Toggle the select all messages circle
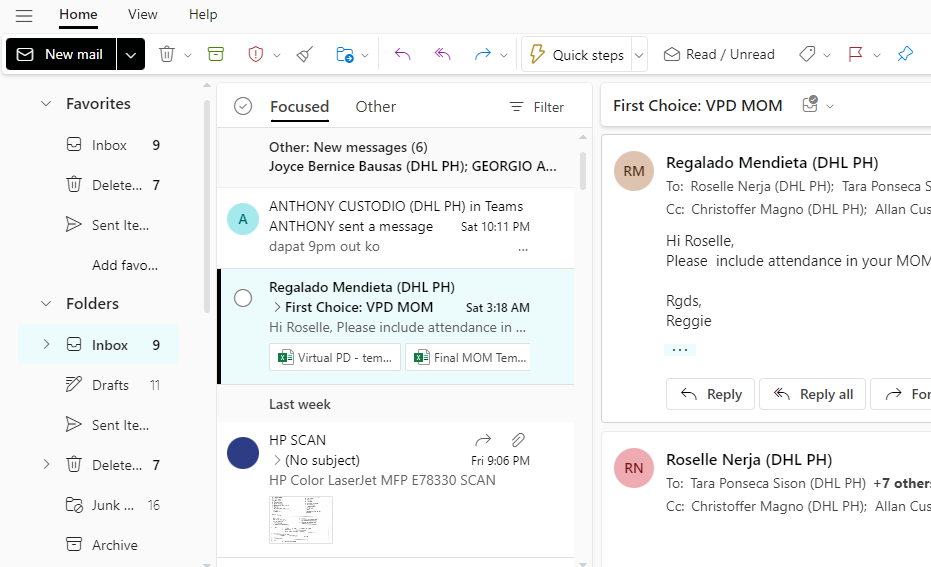 click(x=243, y=107)
